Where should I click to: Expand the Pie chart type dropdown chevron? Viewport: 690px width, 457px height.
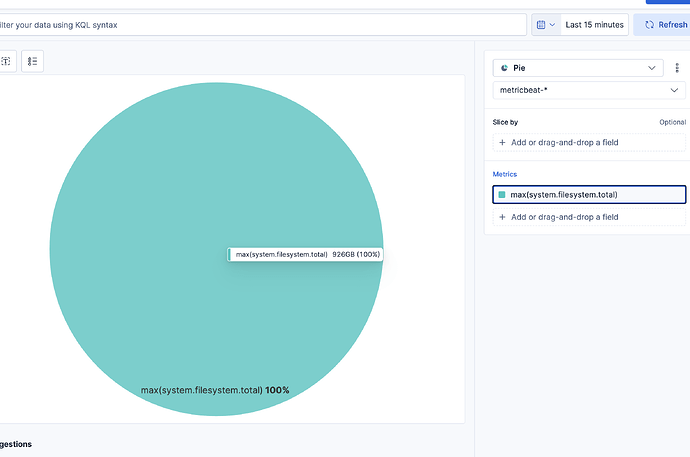click(x=651, y=68)
